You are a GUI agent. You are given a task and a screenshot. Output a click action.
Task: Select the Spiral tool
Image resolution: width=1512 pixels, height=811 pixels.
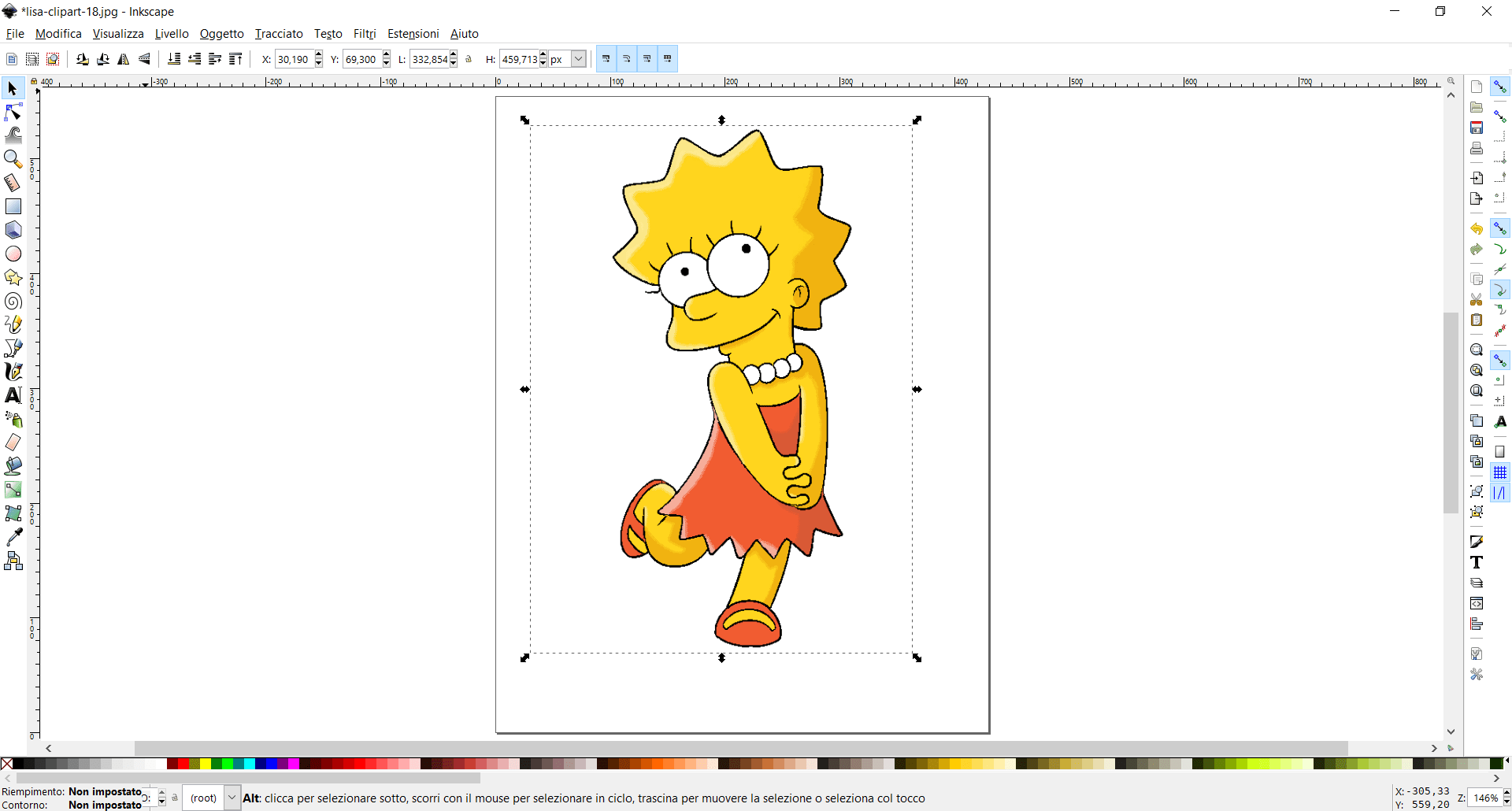(13, 301)
